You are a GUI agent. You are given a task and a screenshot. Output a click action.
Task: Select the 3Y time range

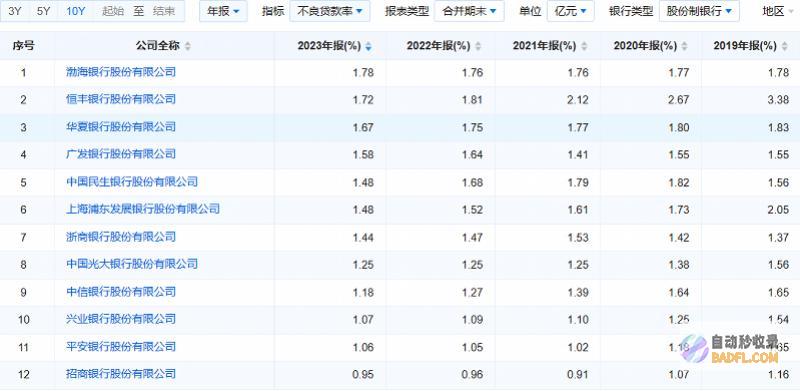(x=15, y=11)
